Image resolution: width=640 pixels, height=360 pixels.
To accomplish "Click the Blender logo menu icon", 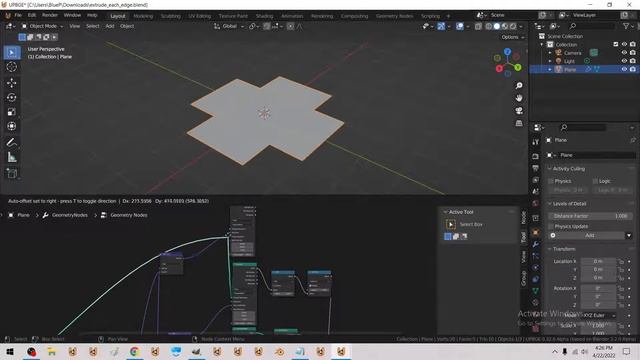I will [x=7, y=16].
